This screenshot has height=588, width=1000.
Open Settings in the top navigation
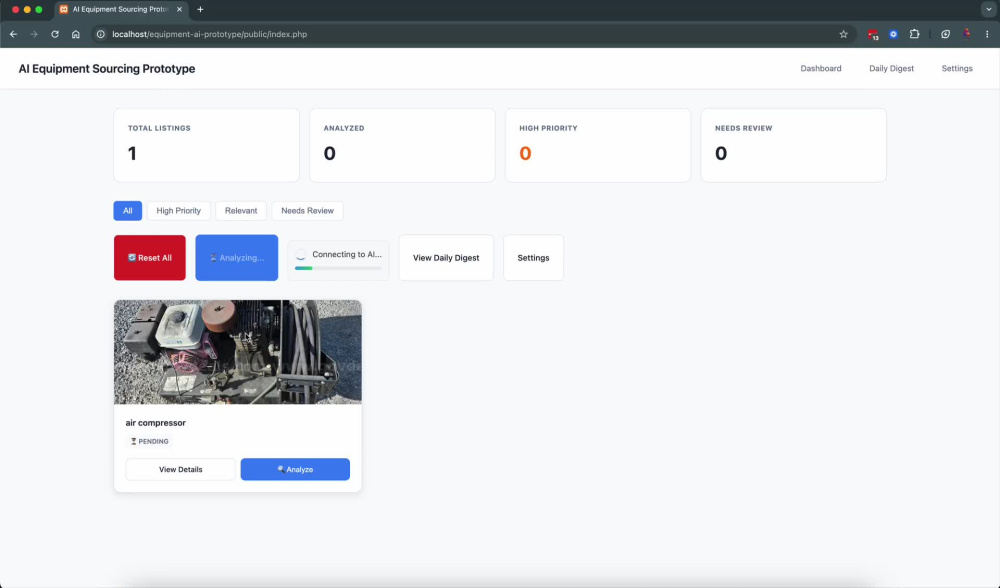957,68
